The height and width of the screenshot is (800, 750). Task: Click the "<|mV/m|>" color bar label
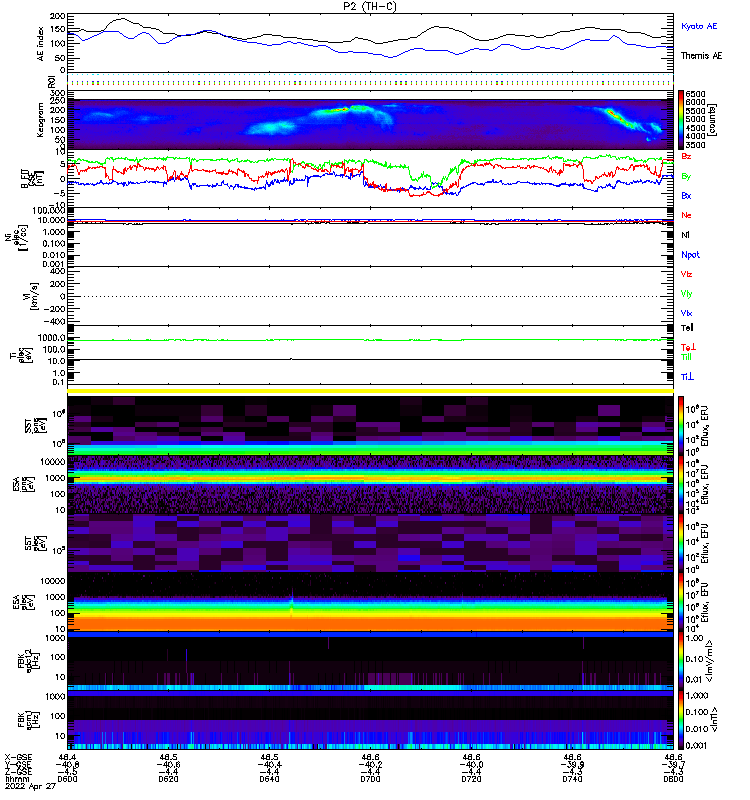tap(710, 661)
